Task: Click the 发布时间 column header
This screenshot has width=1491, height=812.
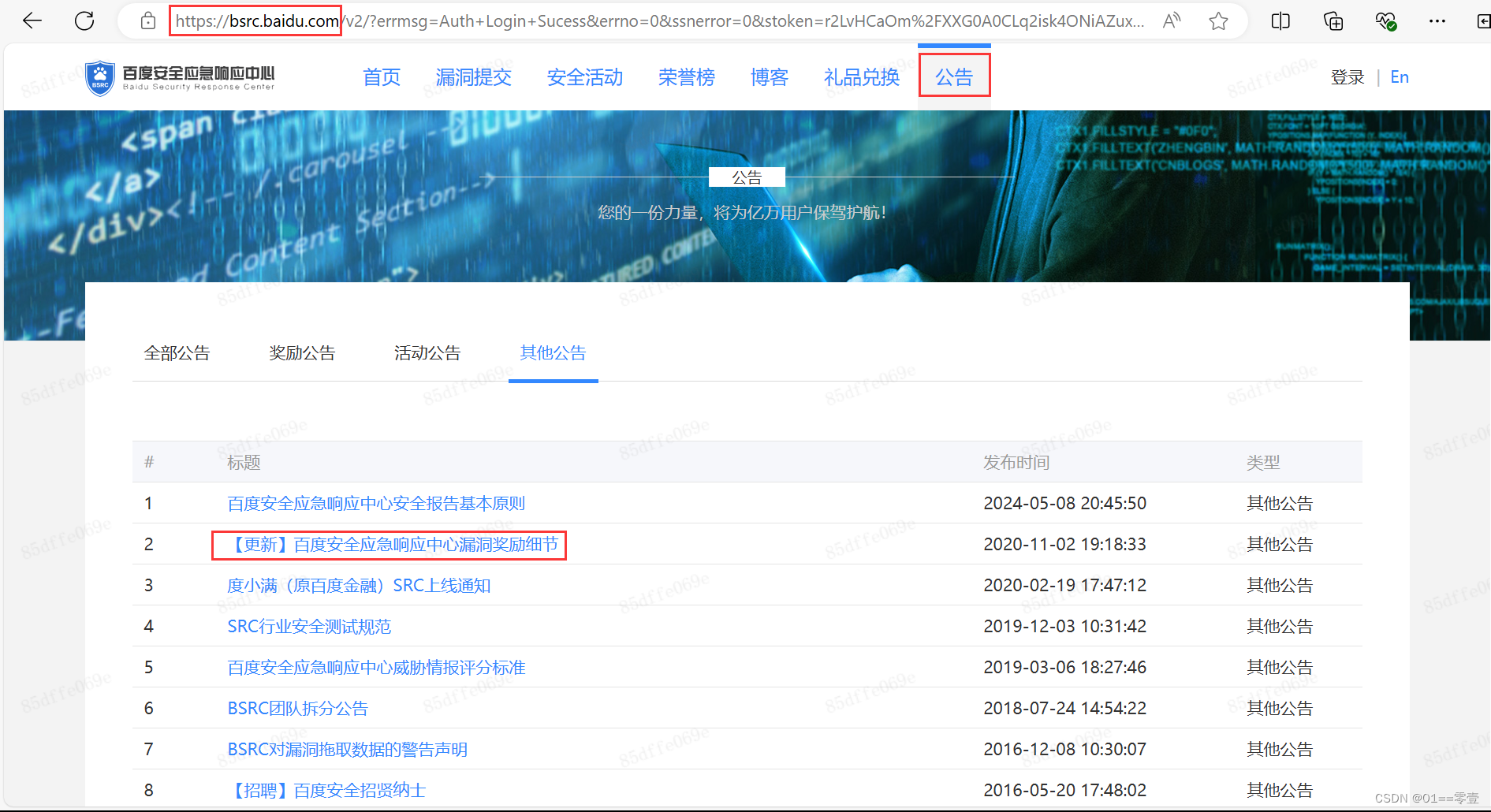Action: [x=1016, y=463]
